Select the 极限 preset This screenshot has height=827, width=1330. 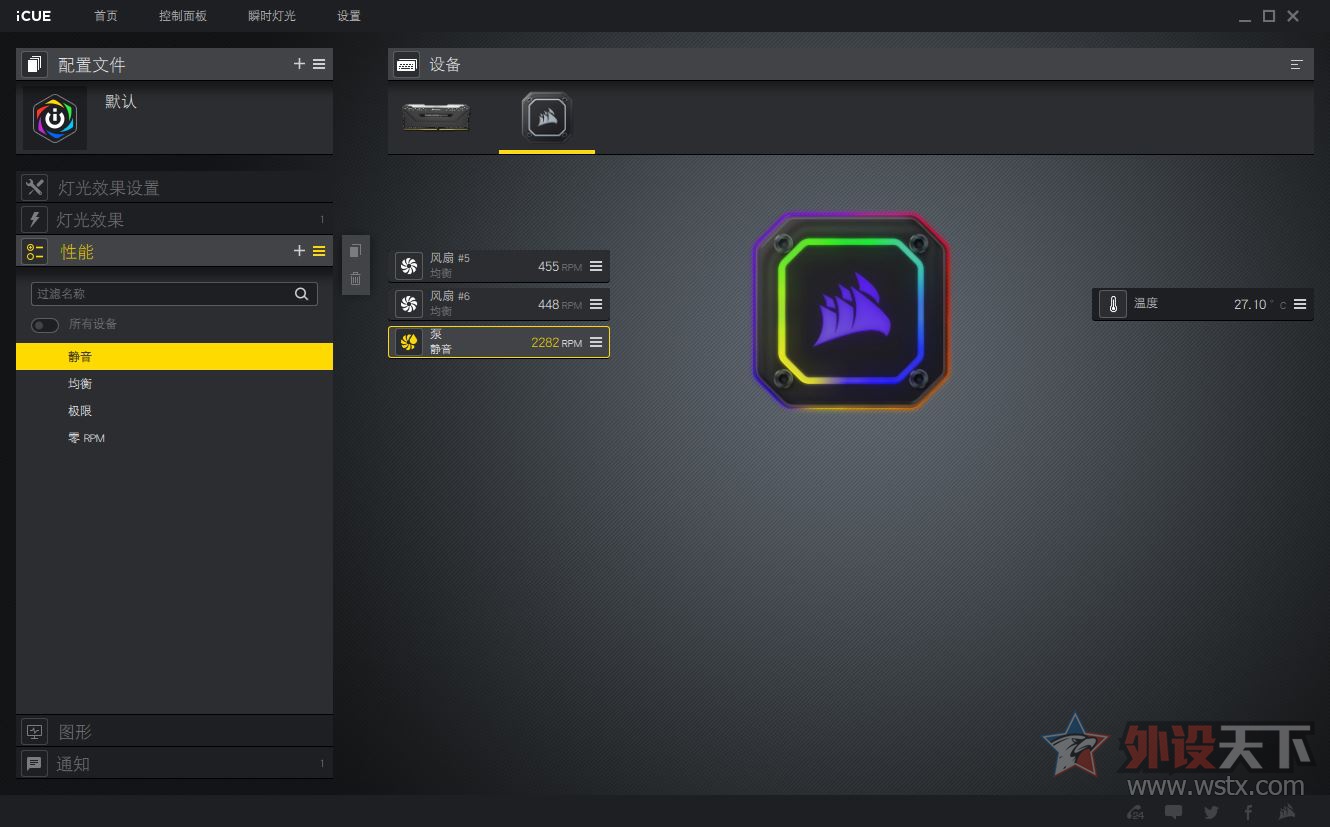pyautogui.click(x=174, y=411)
